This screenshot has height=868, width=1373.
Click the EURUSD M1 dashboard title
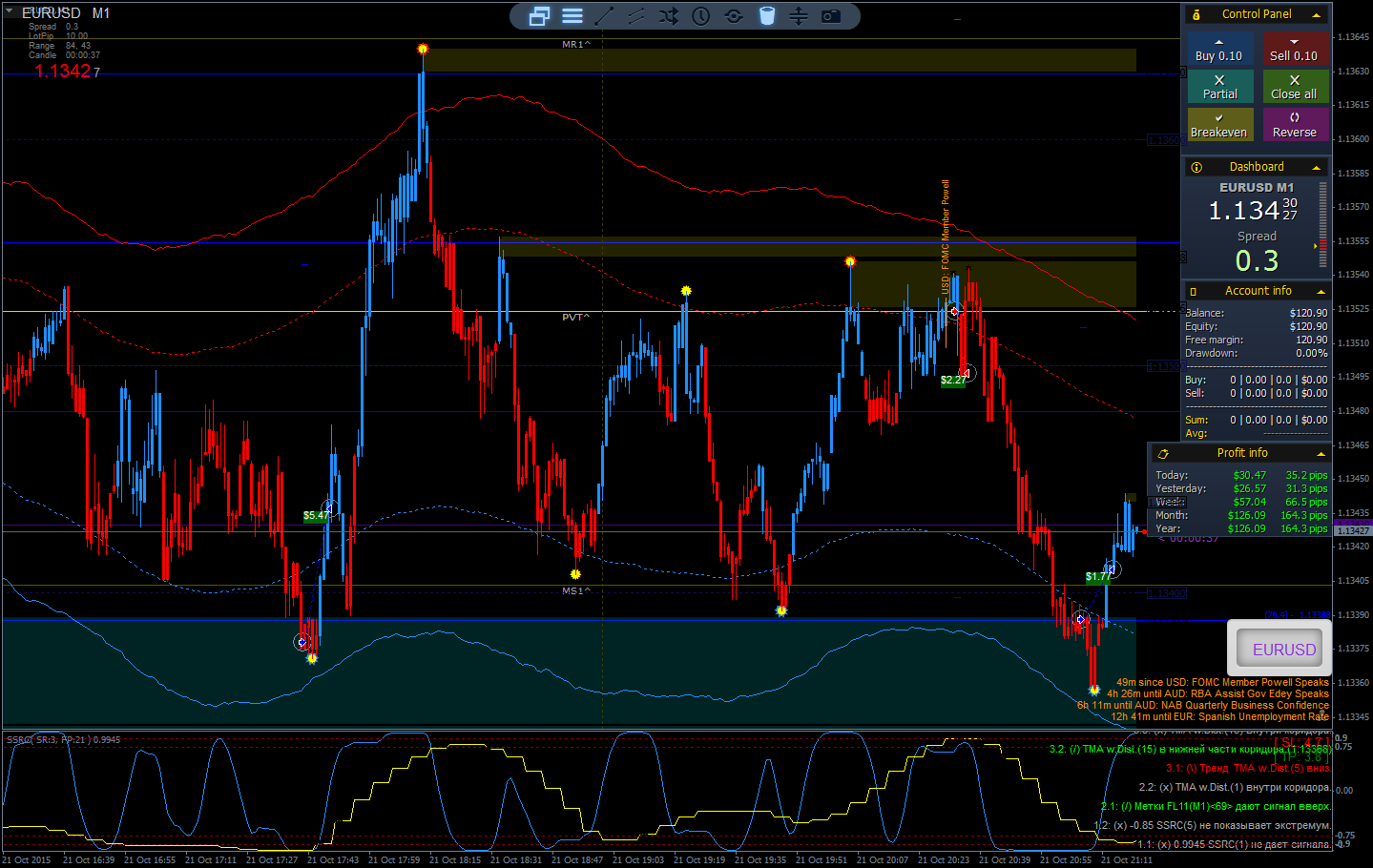click(x=1256, y=188)
